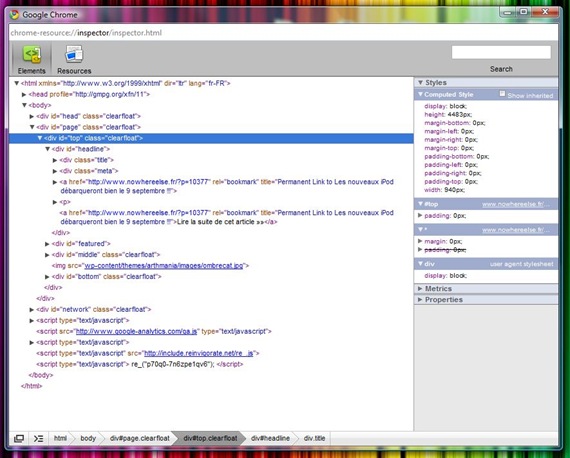Select div#headline breadcrumb
Viewport: 570px width, 458px height.
270,438
